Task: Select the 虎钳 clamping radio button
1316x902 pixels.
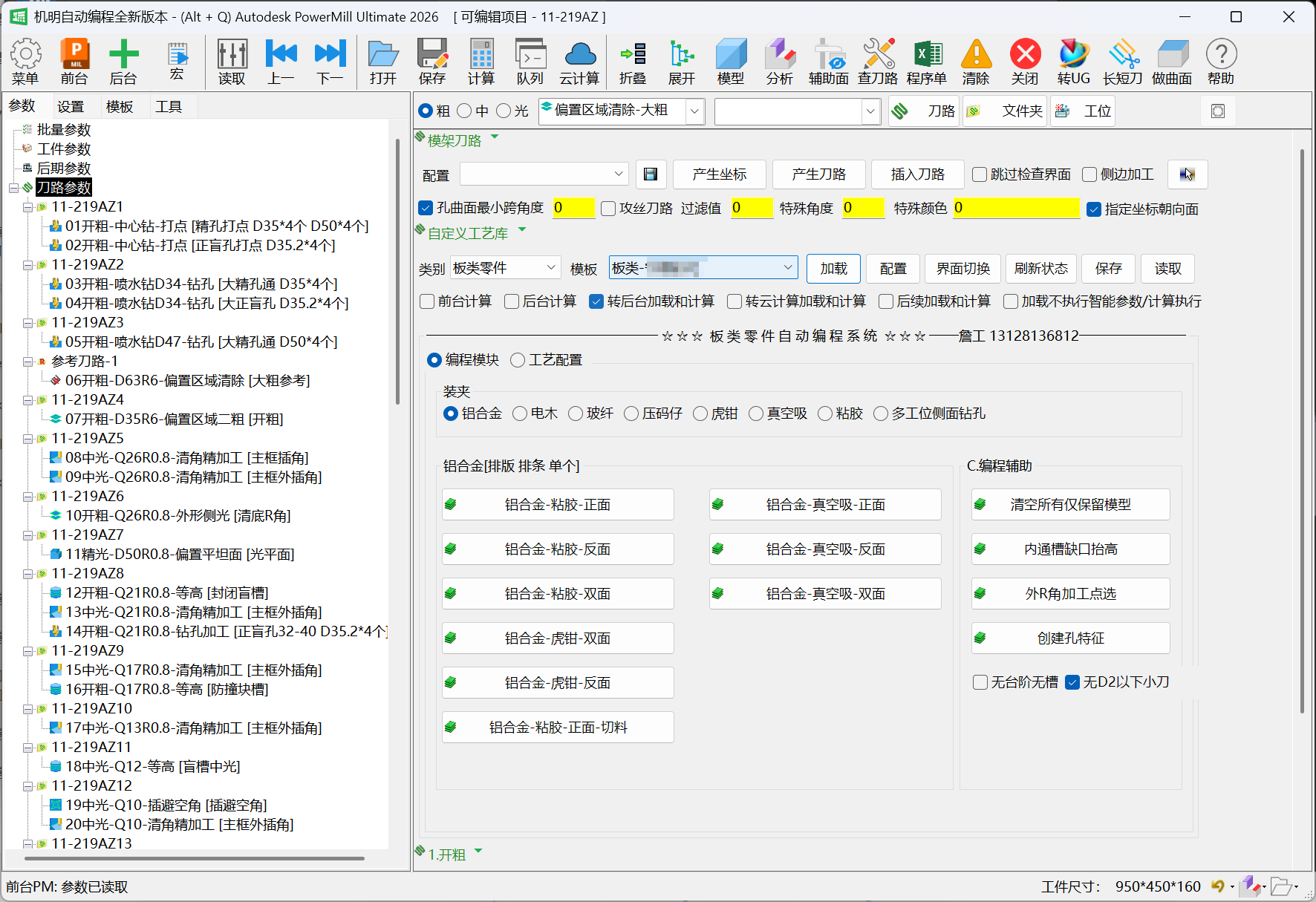Action: pyautogui.click(x=700, y=414)
